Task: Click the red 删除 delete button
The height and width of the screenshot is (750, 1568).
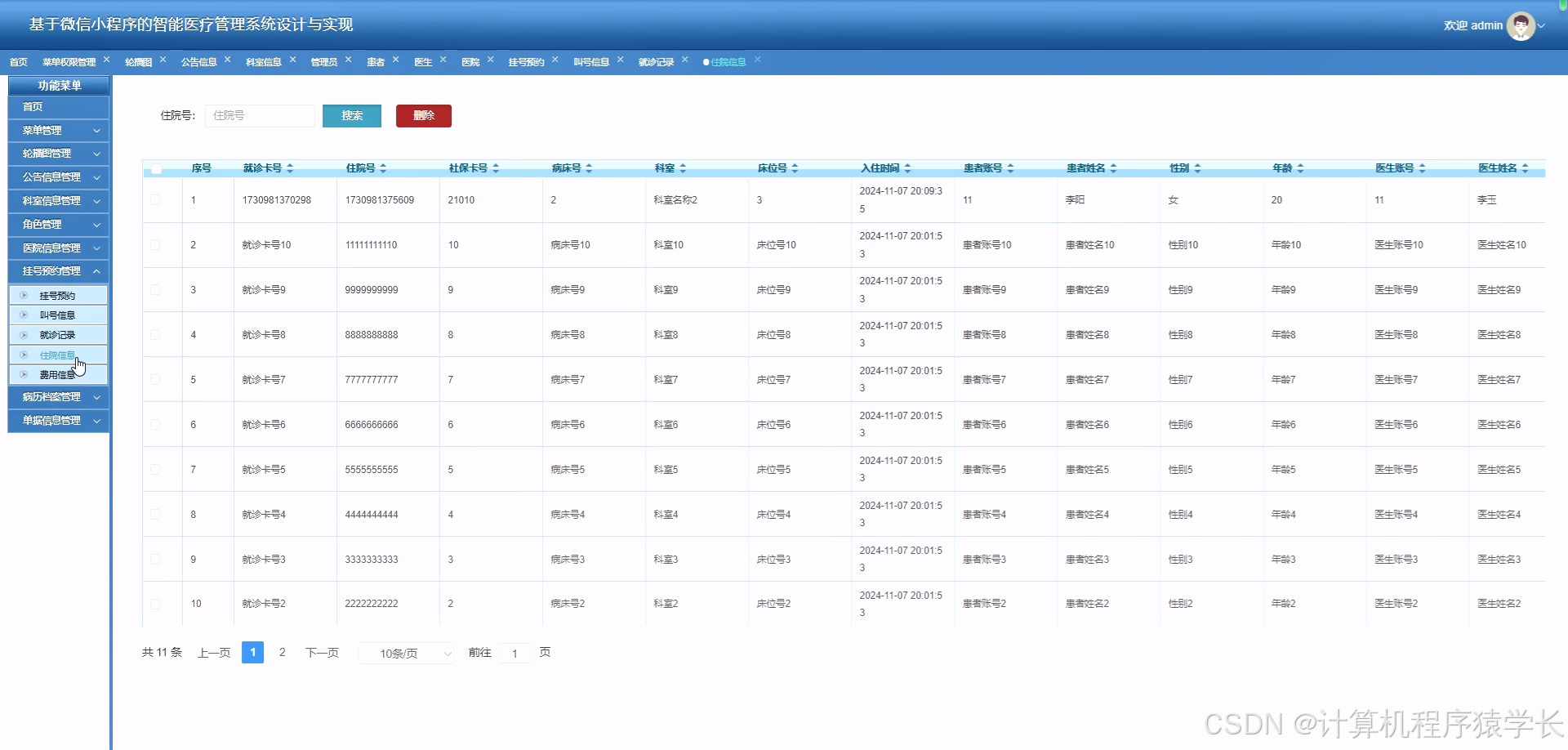Action: click(x=424, y=116)
